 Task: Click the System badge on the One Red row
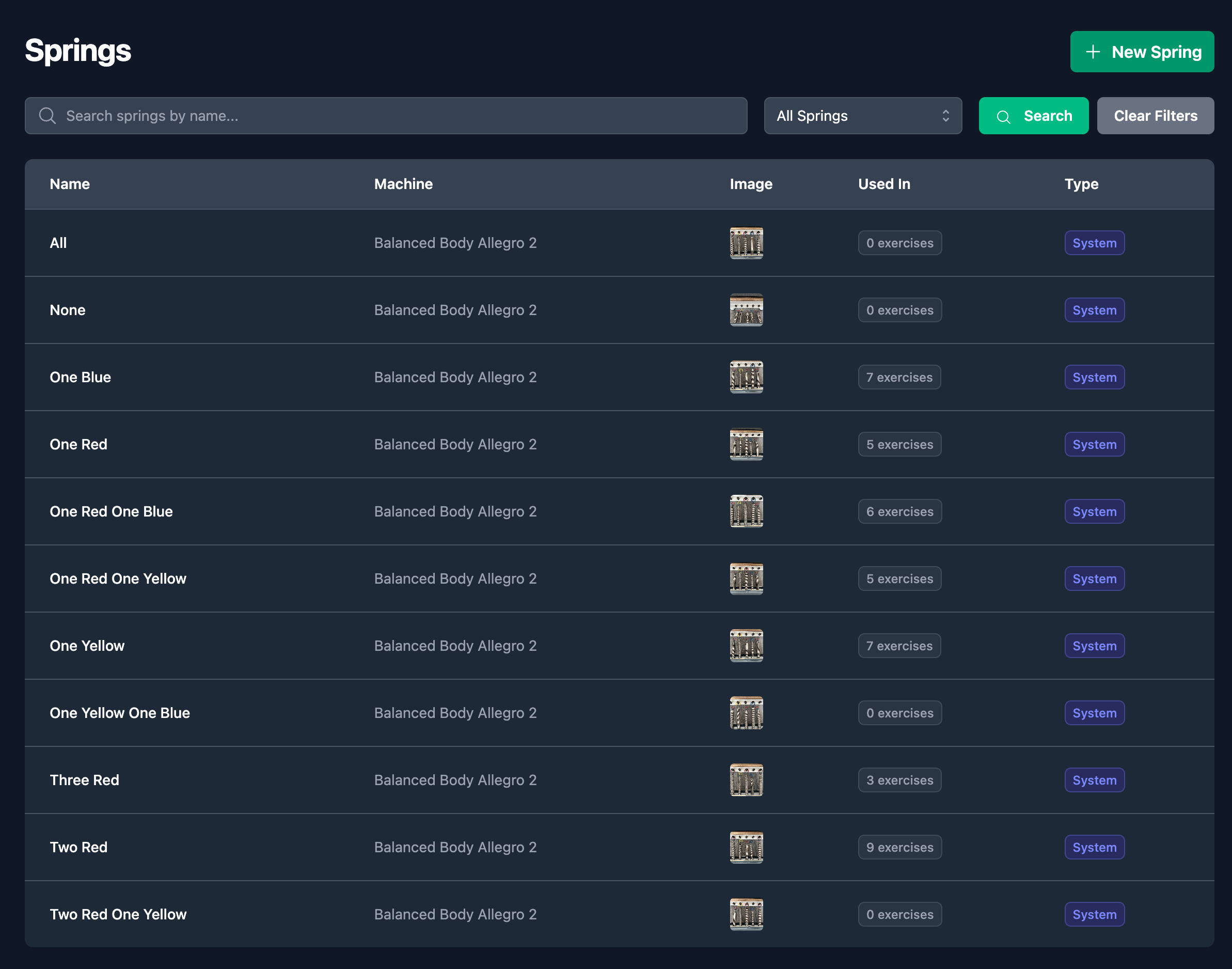tap(1094, 444)
